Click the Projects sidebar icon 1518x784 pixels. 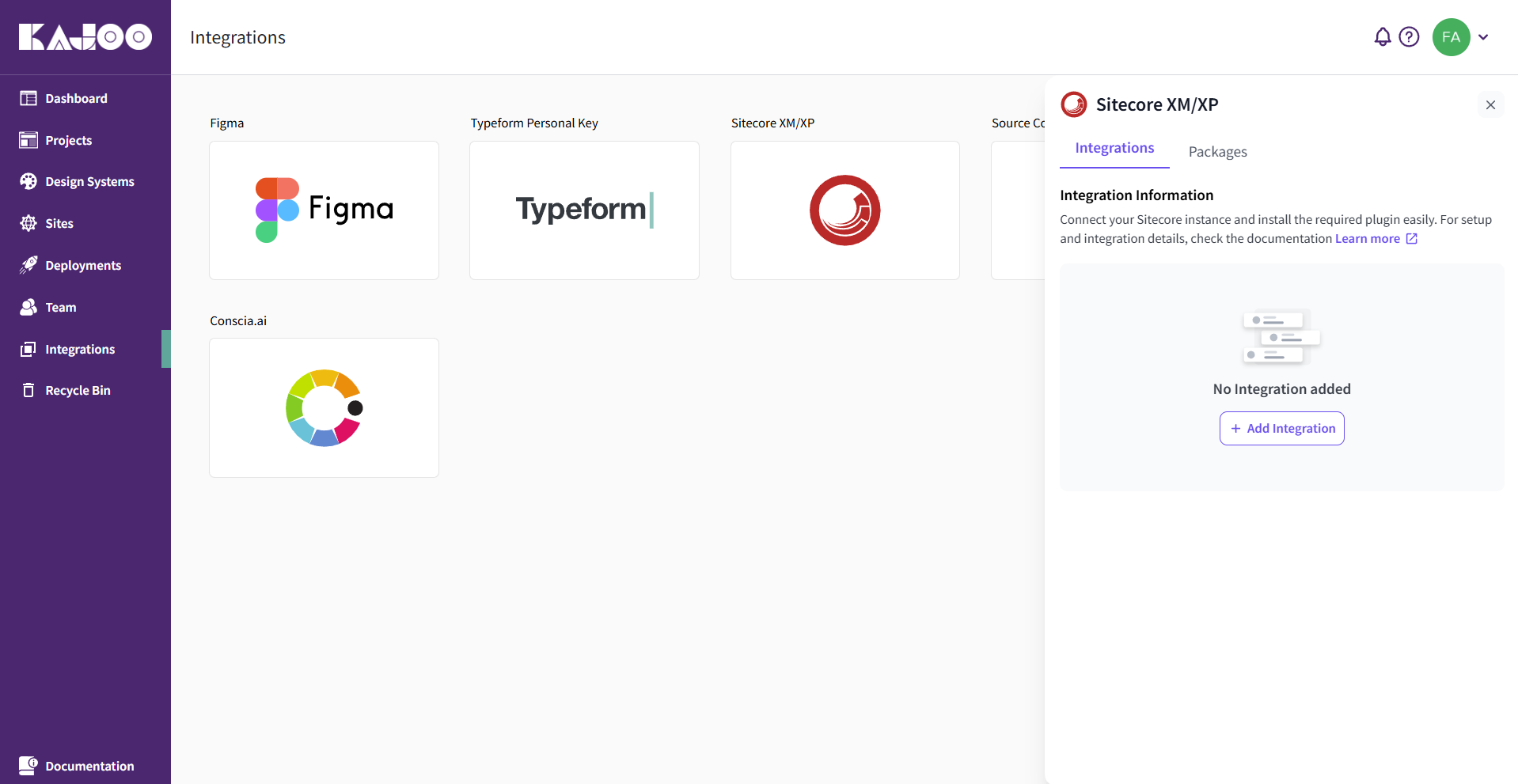pyautogui.click(x=28, y=140)
